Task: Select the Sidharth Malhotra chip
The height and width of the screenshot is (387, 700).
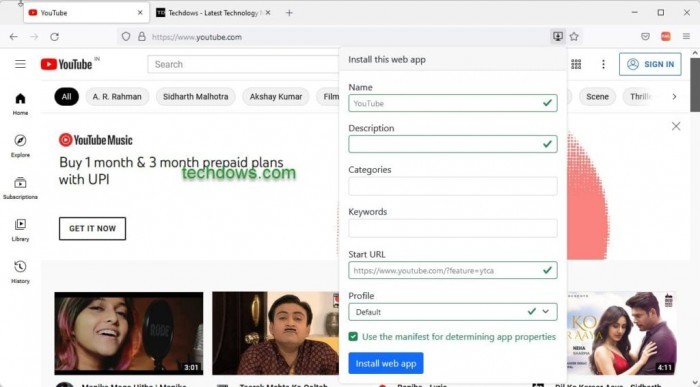Action: click(196, 96)
